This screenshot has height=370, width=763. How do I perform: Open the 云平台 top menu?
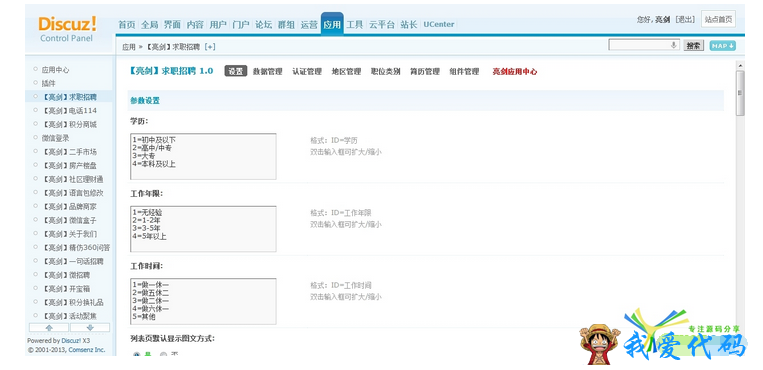coord(382,24)
